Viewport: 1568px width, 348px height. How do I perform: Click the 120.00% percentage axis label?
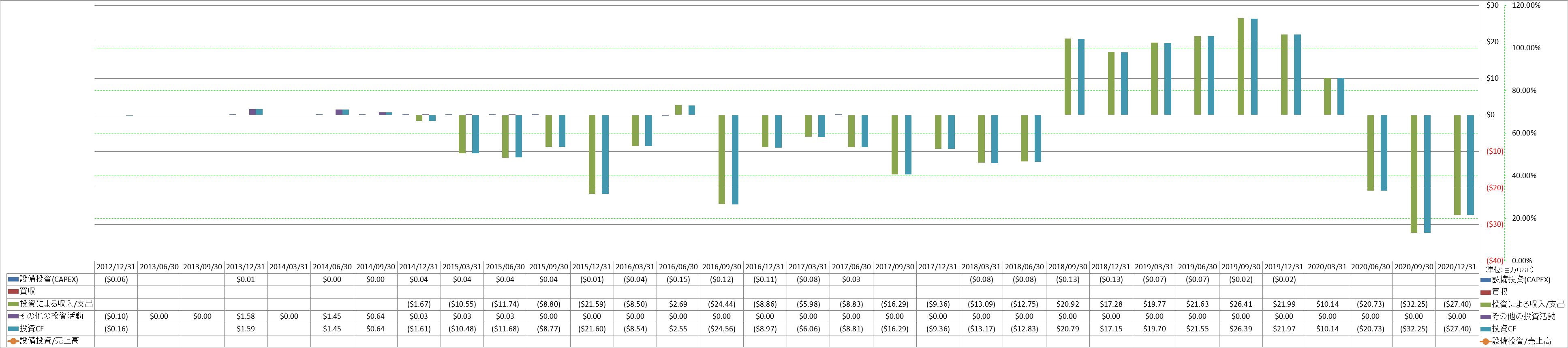[x=1526, y=6]
